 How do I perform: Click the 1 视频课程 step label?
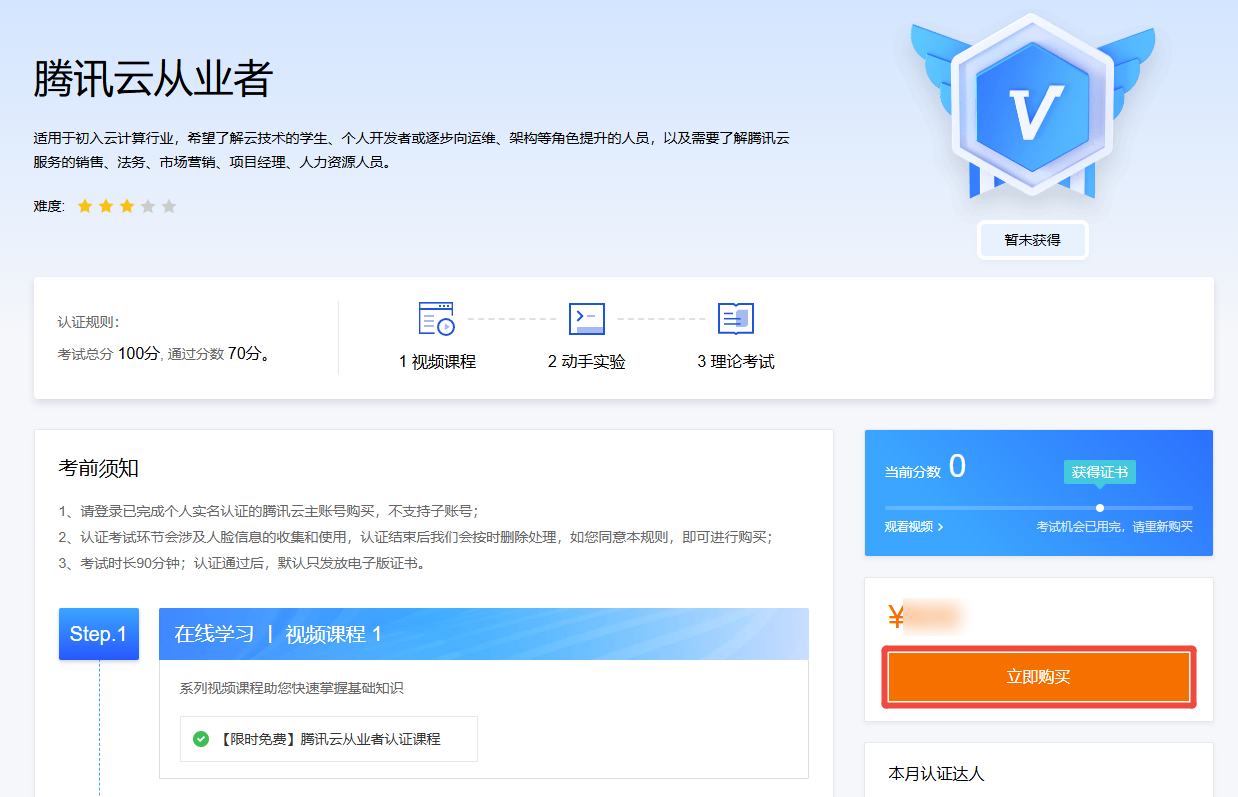tap(437, 362)
